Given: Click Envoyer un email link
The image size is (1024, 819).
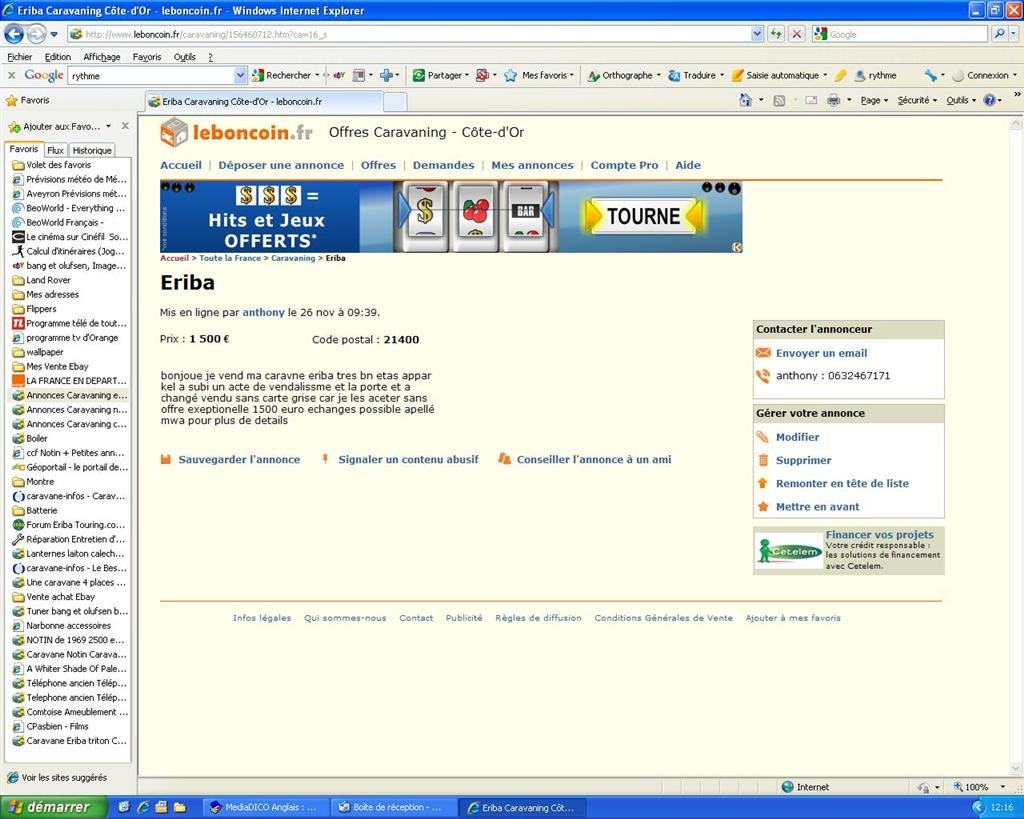Looking at the screenshot, I should point(822,353).
